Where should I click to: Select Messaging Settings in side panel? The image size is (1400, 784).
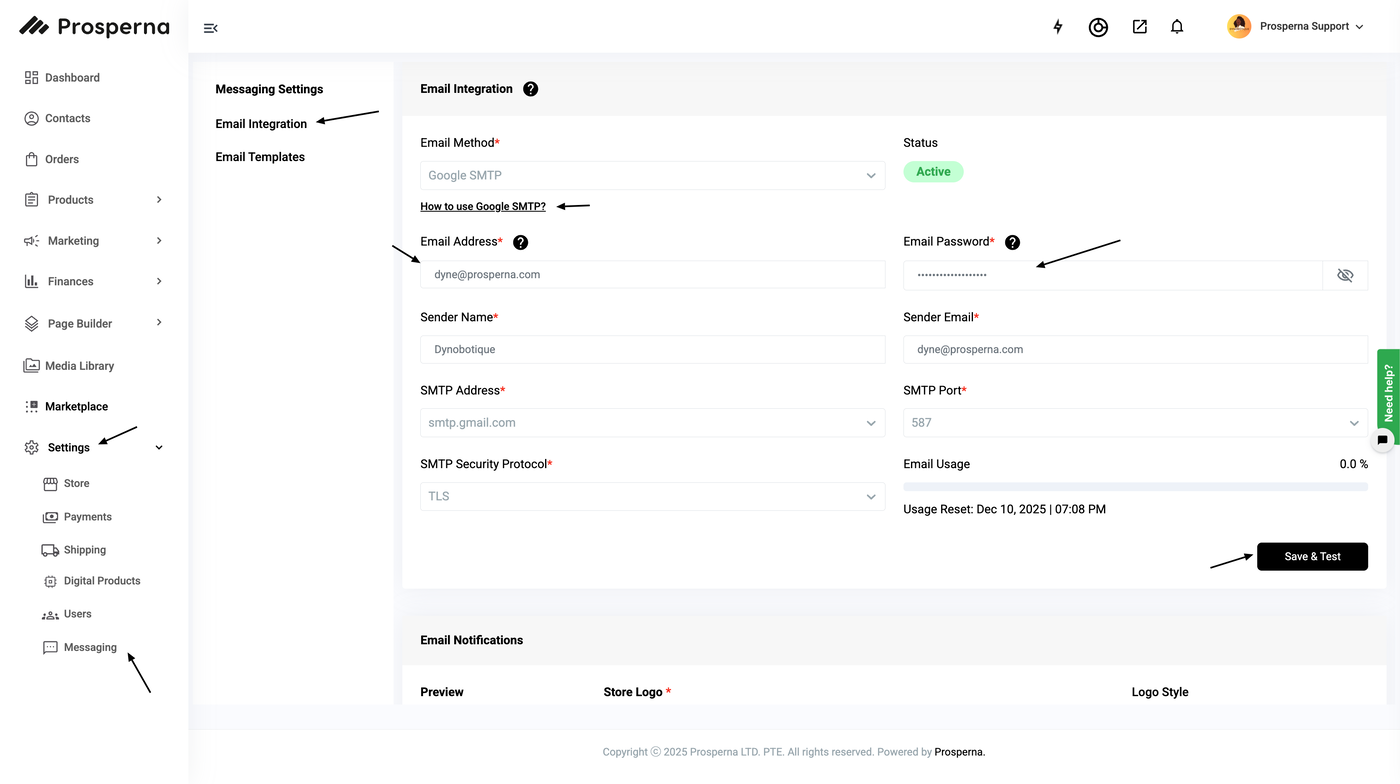[x=269, y=89]
